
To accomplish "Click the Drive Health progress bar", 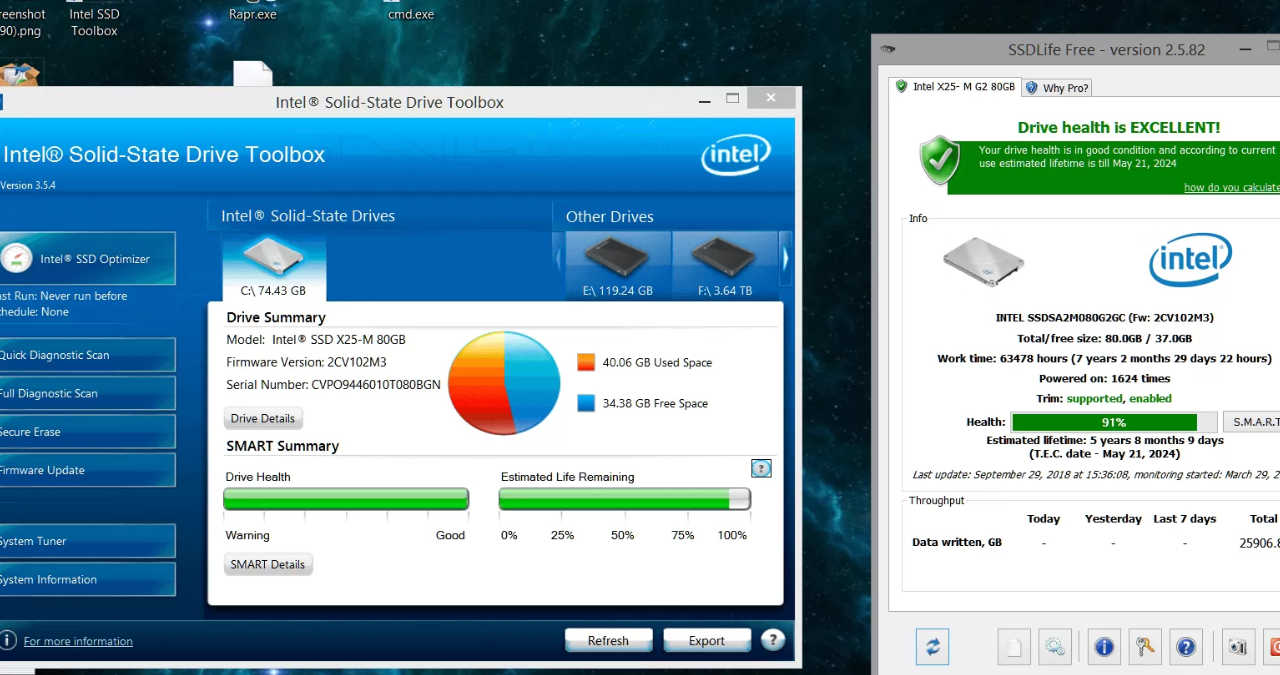I will click(345, 498).
